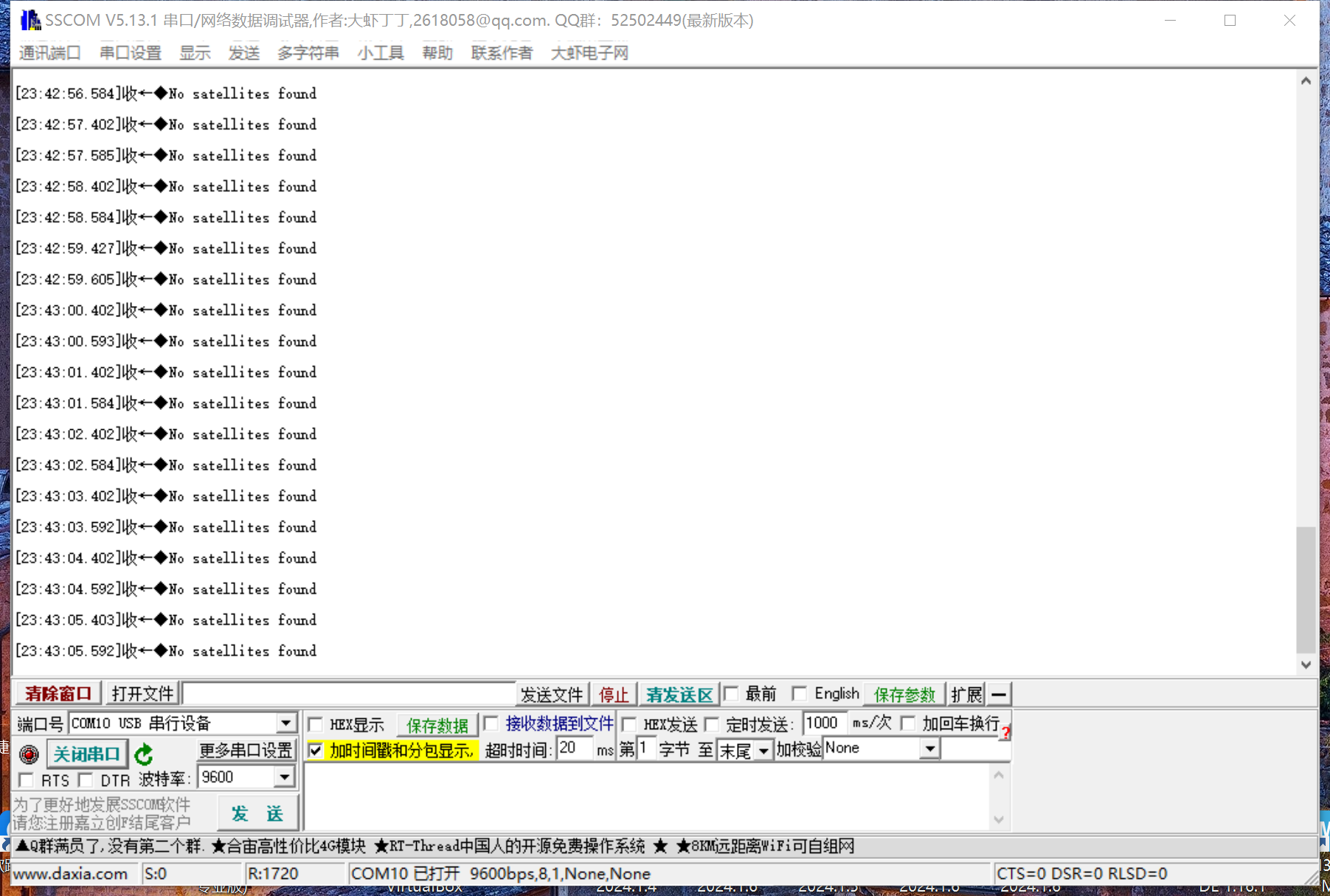Click send area scroll up arrow
The width and height of the screenshot is (1330, 896).
coord(999,775)
